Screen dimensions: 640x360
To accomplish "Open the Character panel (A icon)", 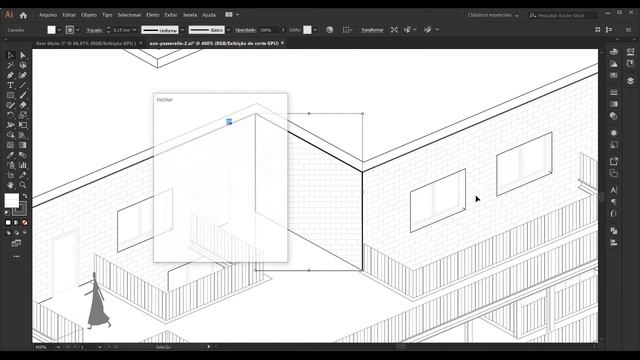I will click(x=613, y=190).
